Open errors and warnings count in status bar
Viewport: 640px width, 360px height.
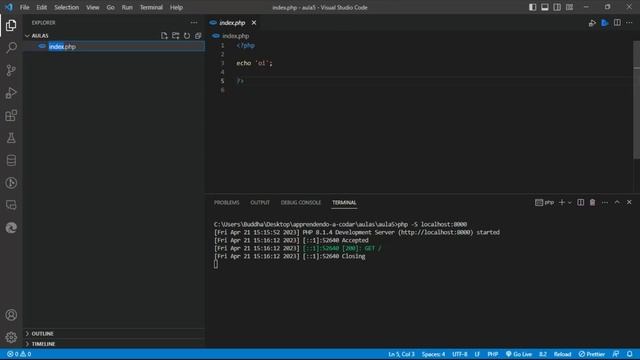[19, 354]
